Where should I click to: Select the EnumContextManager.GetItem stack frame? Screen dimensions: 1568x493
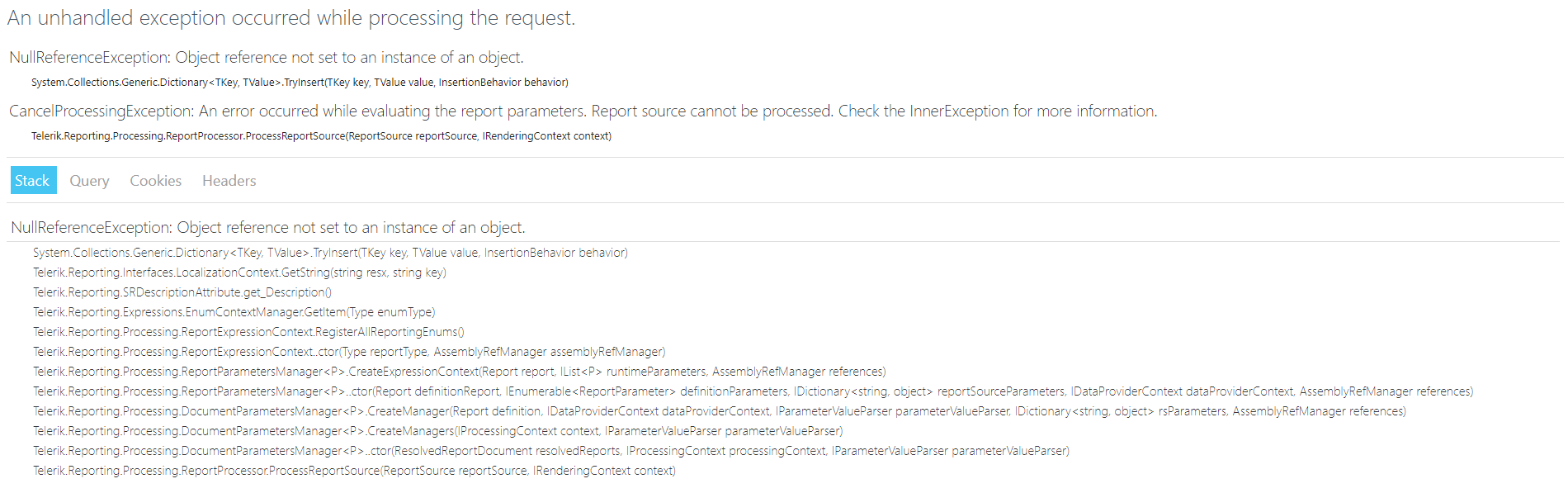[x=234, y=312]
